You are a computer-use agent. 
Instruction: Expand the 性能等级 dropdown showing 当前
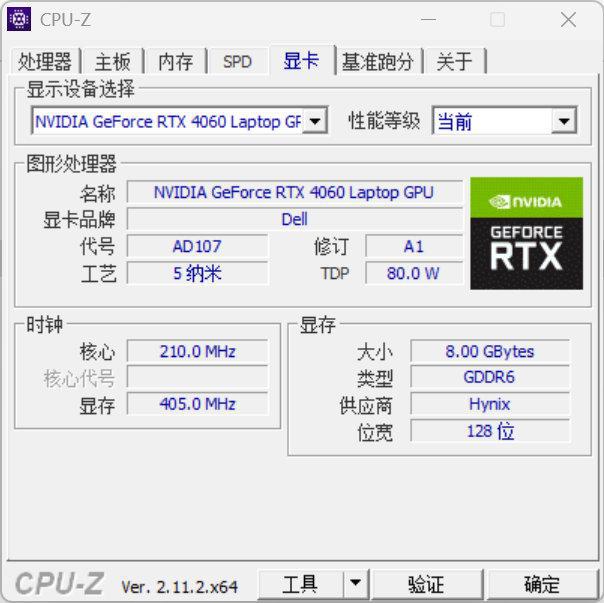(x=564, y=121)
